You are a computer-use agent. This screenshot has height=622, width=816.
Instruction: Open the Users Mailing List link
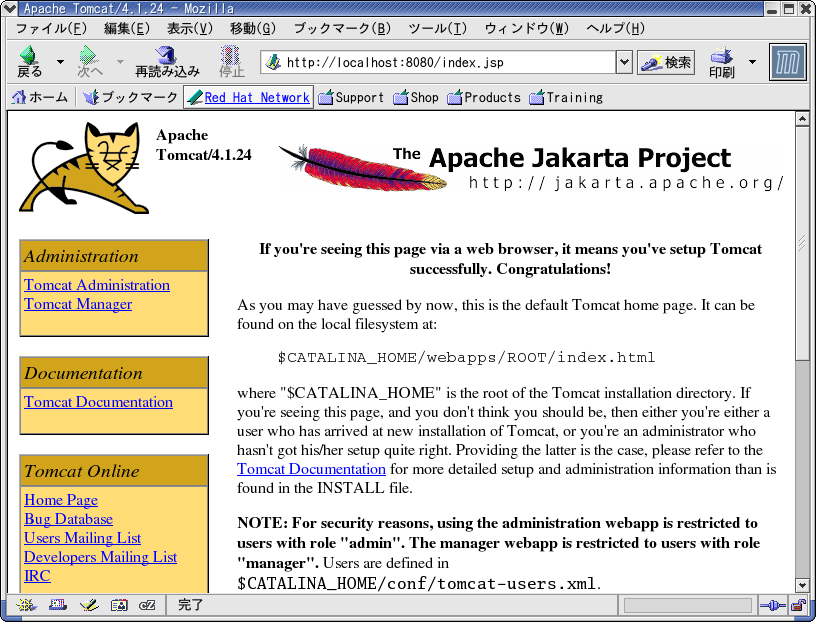click(82, 538)
